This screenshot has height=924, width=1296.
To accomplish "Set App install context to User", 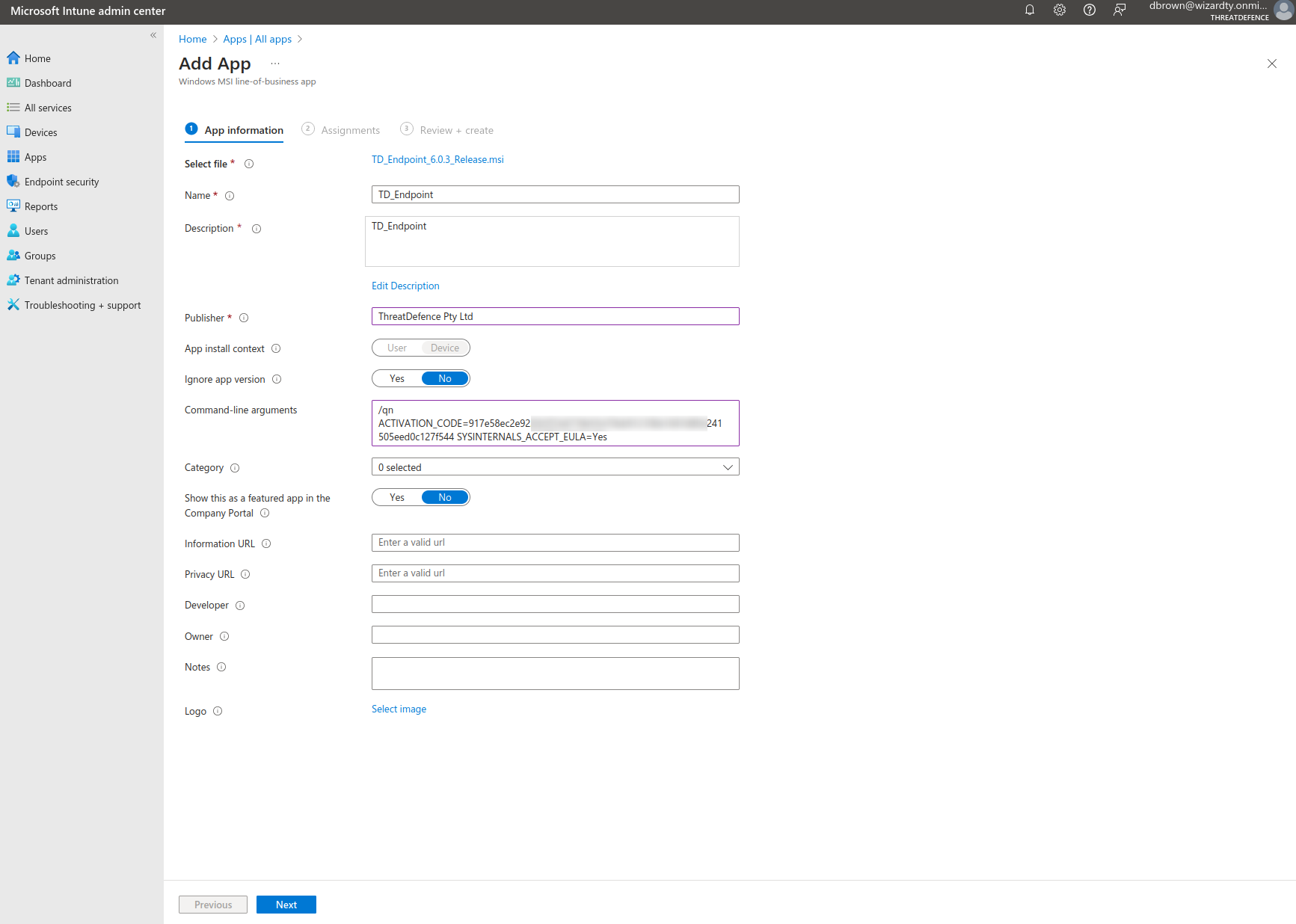I will pyautogui.click(x=397, y=348).
